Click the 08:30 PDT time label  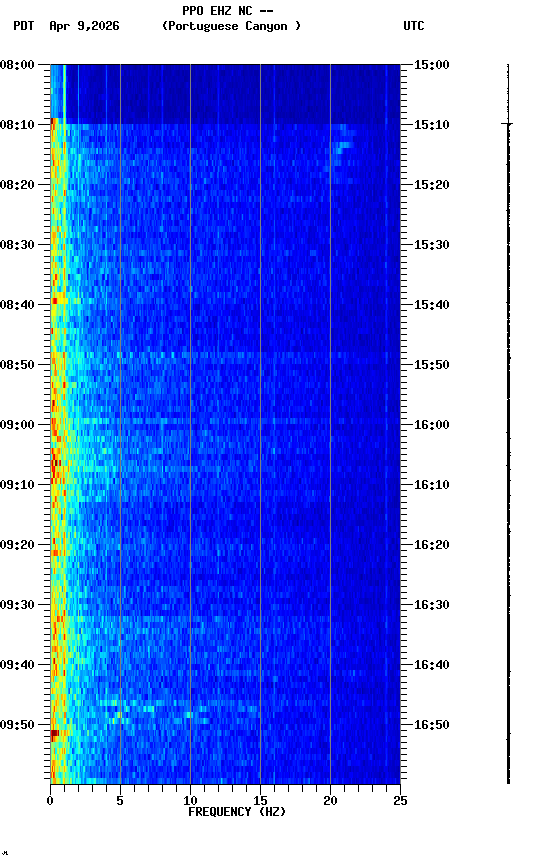[x=17, y=245]
